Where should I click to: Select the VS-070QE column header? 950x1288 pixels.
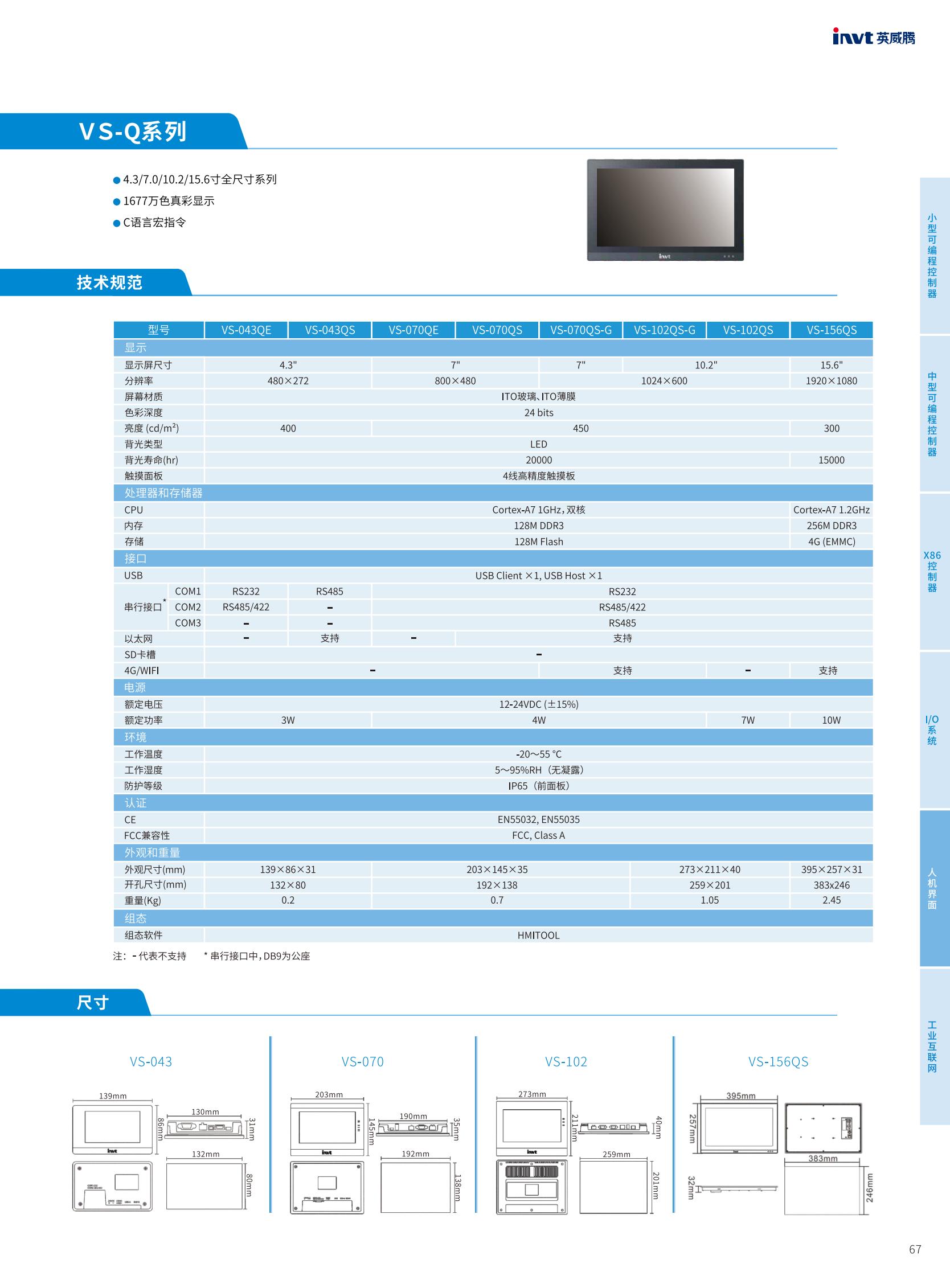pyautogui.click(x=413, y=330)
